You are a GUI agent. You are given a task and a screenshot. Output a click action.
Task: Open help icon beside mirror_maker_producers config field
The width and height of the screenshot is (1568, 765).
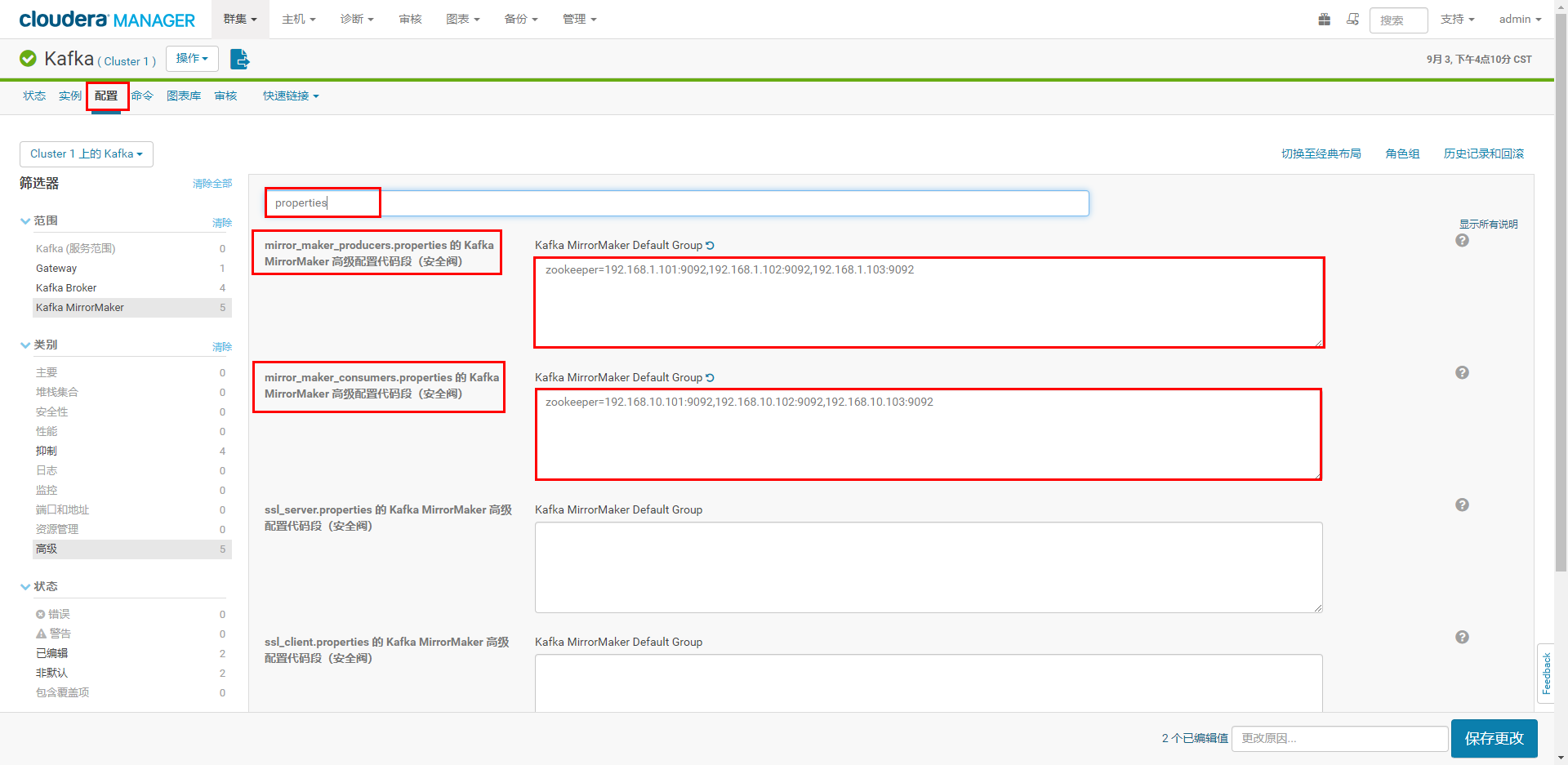point(1462,241)
